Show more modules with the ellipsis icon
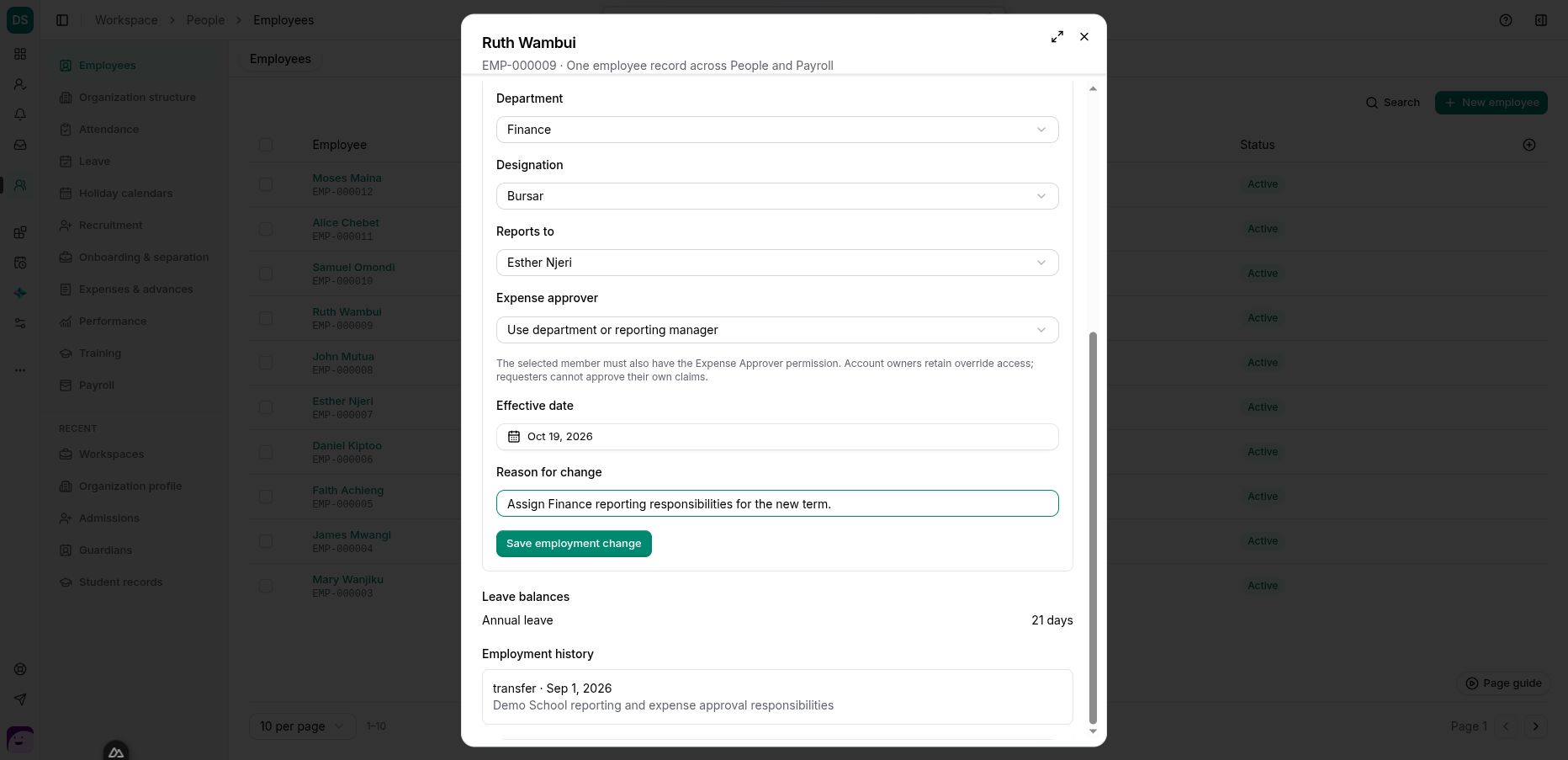Screen dimensions: 1568x760 20,370
